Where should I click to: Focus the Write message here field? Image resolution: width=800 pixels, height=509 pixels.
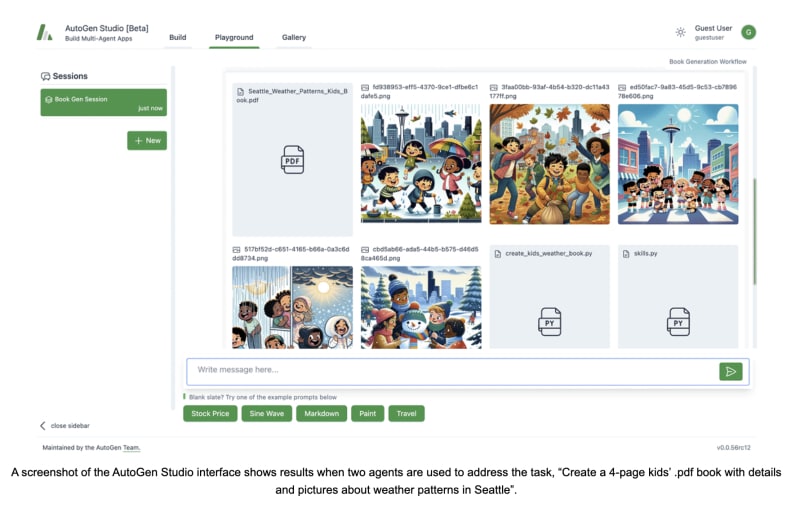(x=450, y=371)
